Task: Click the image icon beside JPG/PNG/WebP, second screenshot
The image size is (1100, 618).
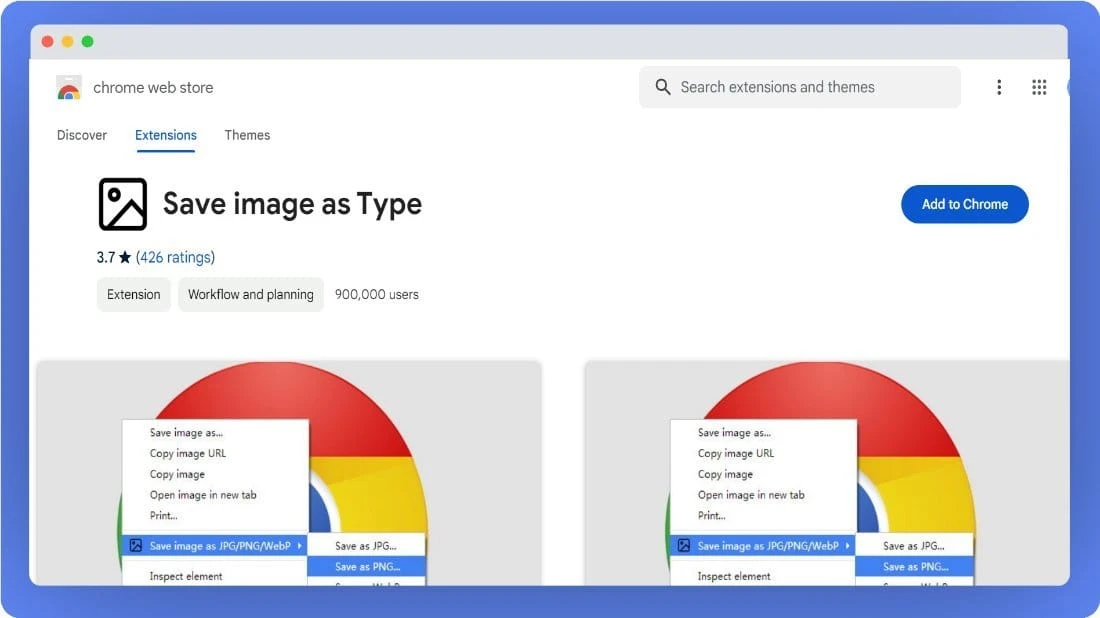Action: coord(684,546)
